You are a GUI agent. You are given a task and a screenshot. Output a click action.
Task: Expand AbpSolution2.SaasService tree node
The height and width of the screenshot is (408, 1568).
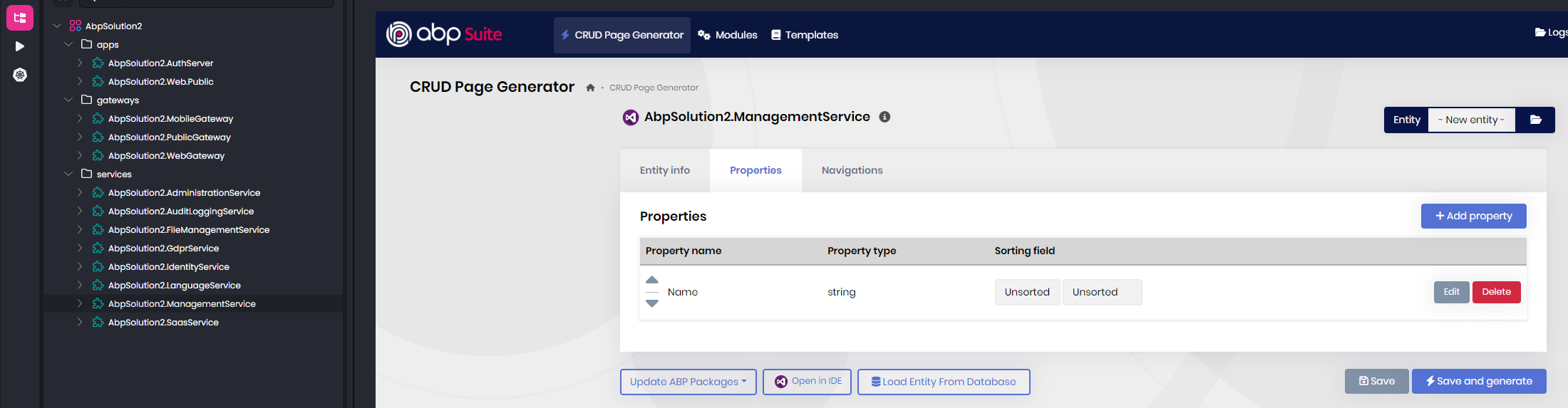coord(80,323)
